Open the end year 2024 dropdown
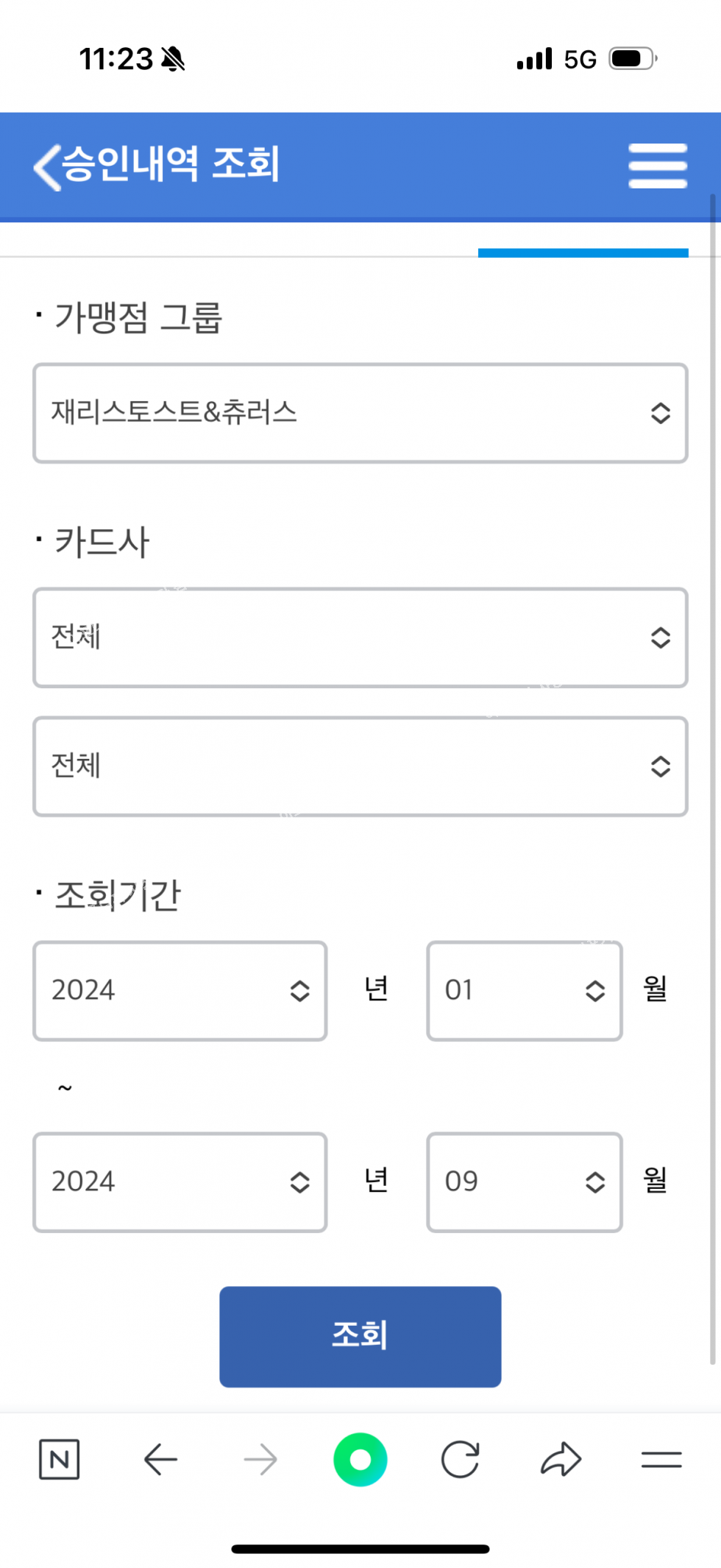The width and height of the screenshot is (721, 1568). (x=180, y=1182)
